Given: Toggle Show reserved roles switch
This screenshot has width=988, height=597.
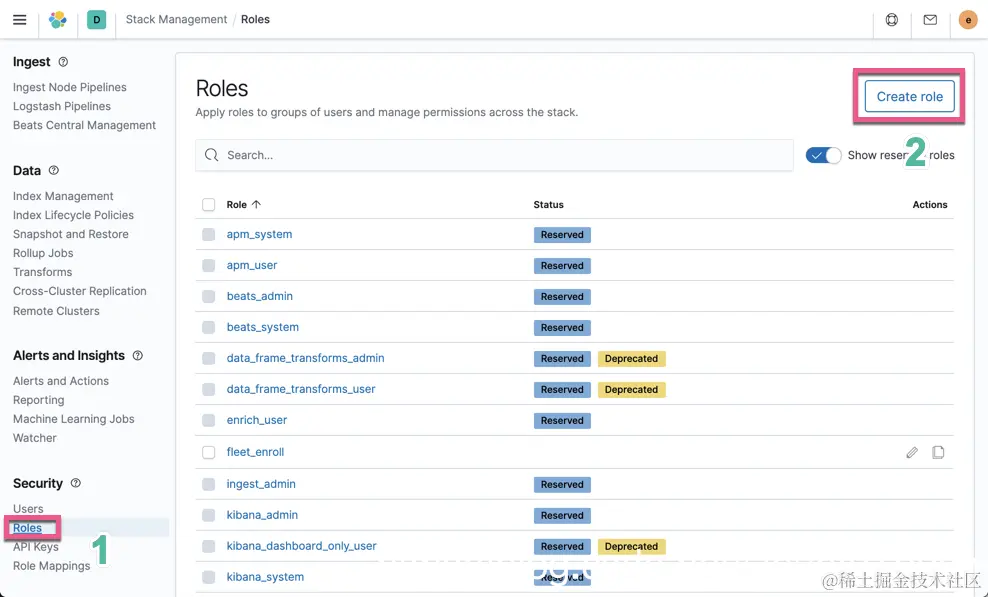Looking at the screenshot, I should point(824,155).
